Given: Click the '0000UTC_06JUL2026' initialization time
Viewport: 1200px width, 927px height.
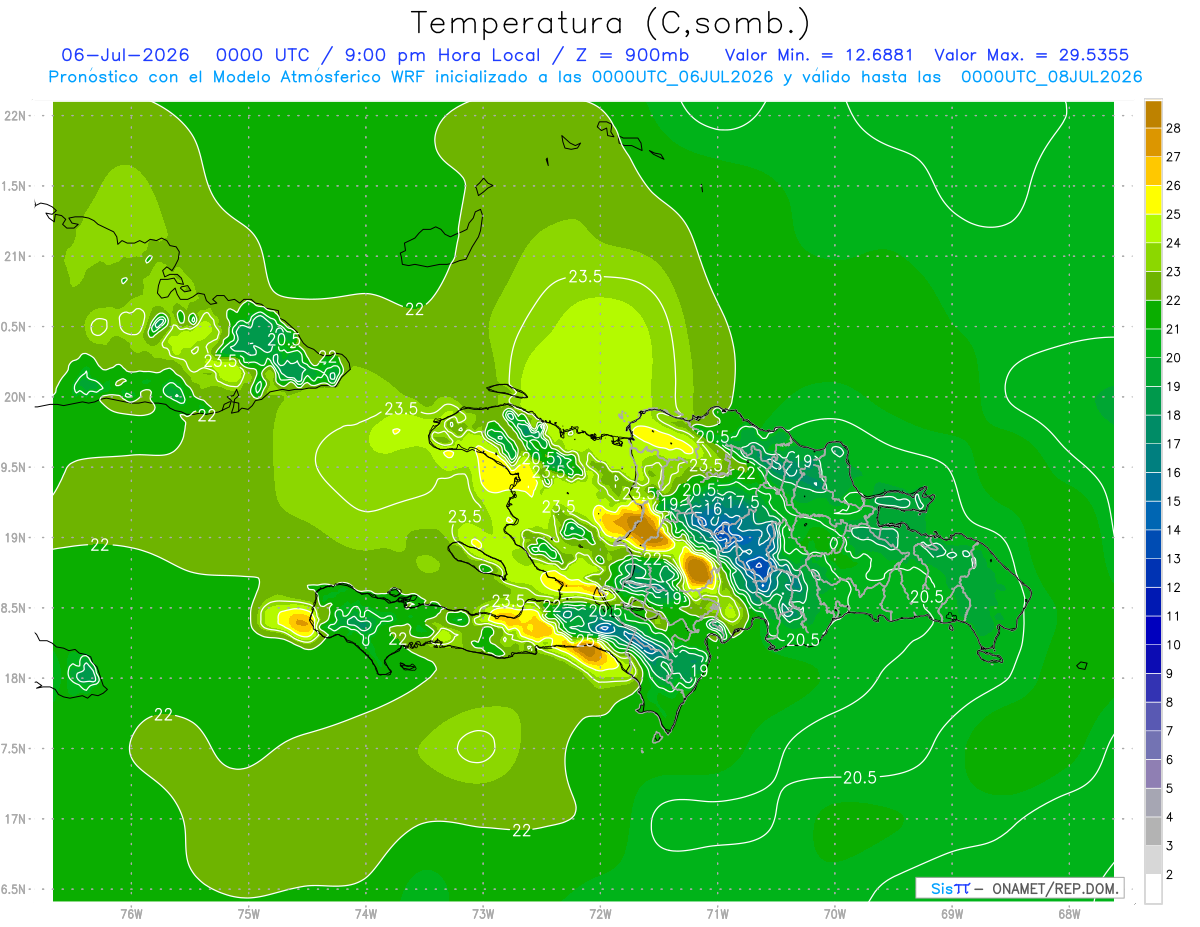Looking at the screenshot, I should pos(682,77).
